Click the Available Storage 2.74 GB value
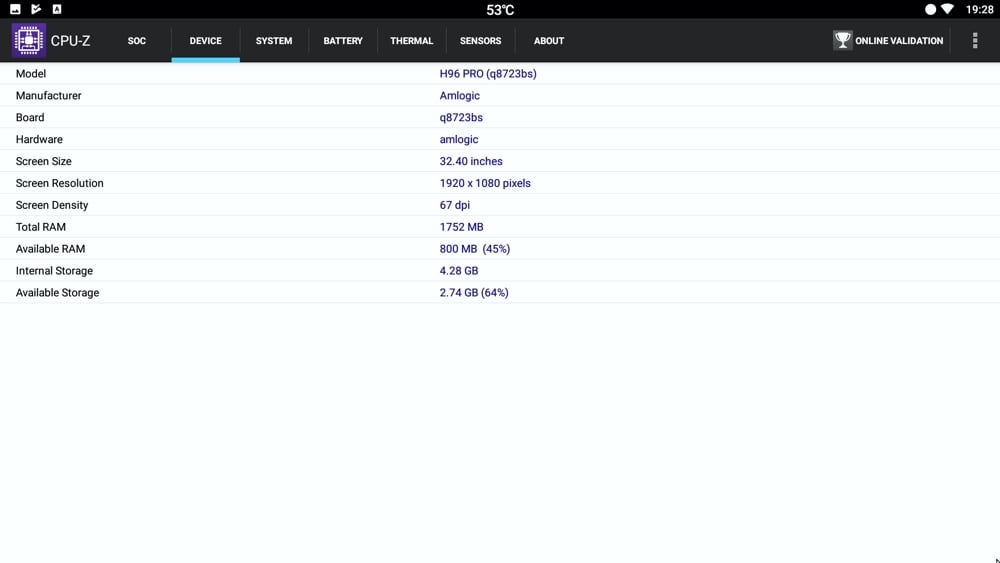 point(474,293)
